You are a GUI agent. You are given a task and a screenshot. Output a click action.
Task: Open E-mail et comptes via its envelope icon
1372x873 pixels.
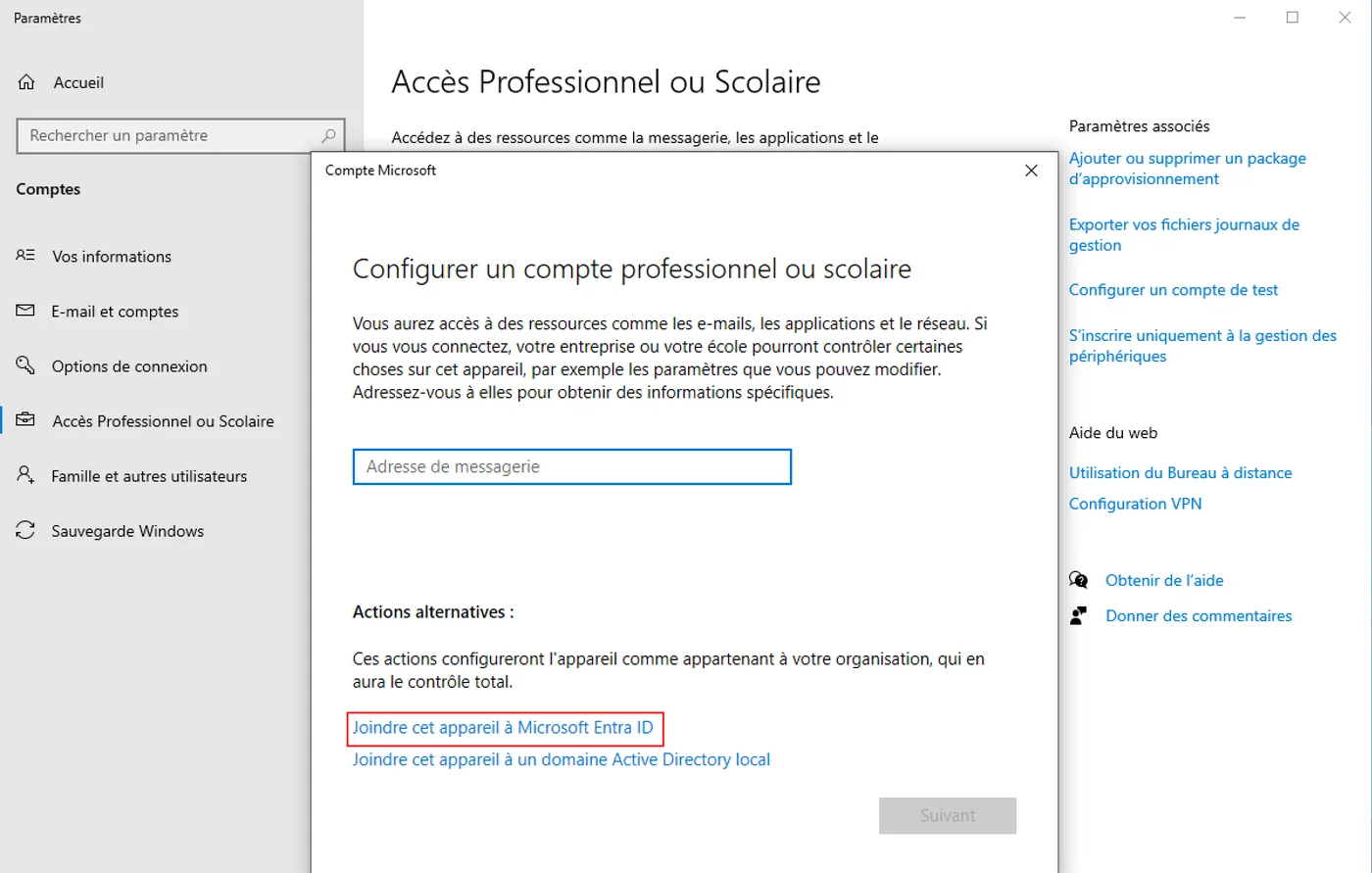click(x=24, y=311)
